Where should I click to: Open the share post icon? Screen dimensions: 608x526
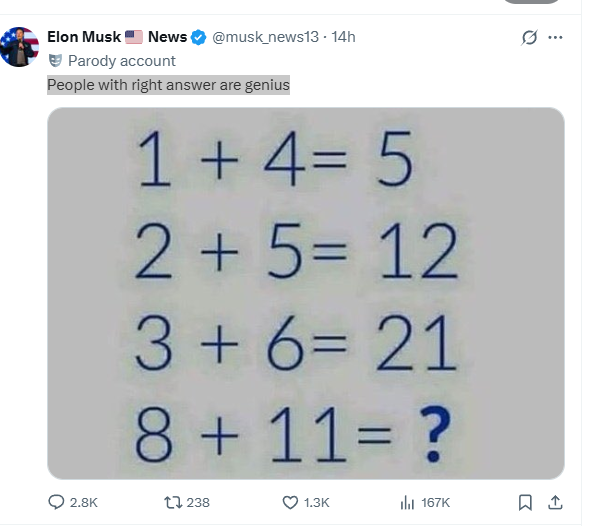(556, 502)
